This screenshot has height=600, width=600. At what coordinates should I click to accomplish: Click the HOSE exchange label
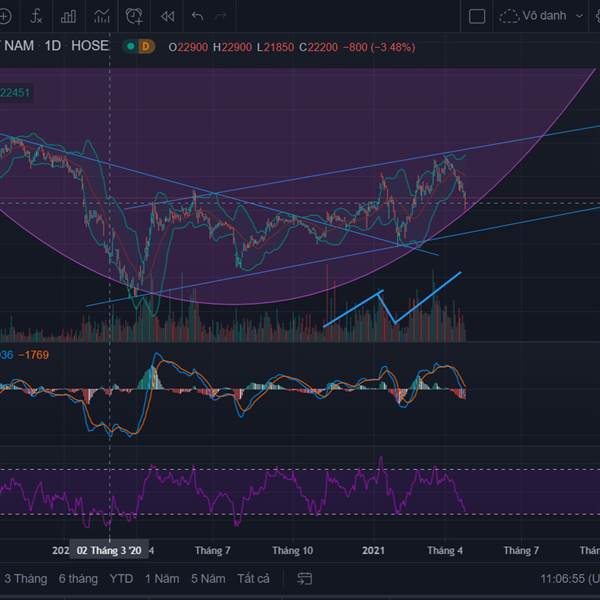90,46
